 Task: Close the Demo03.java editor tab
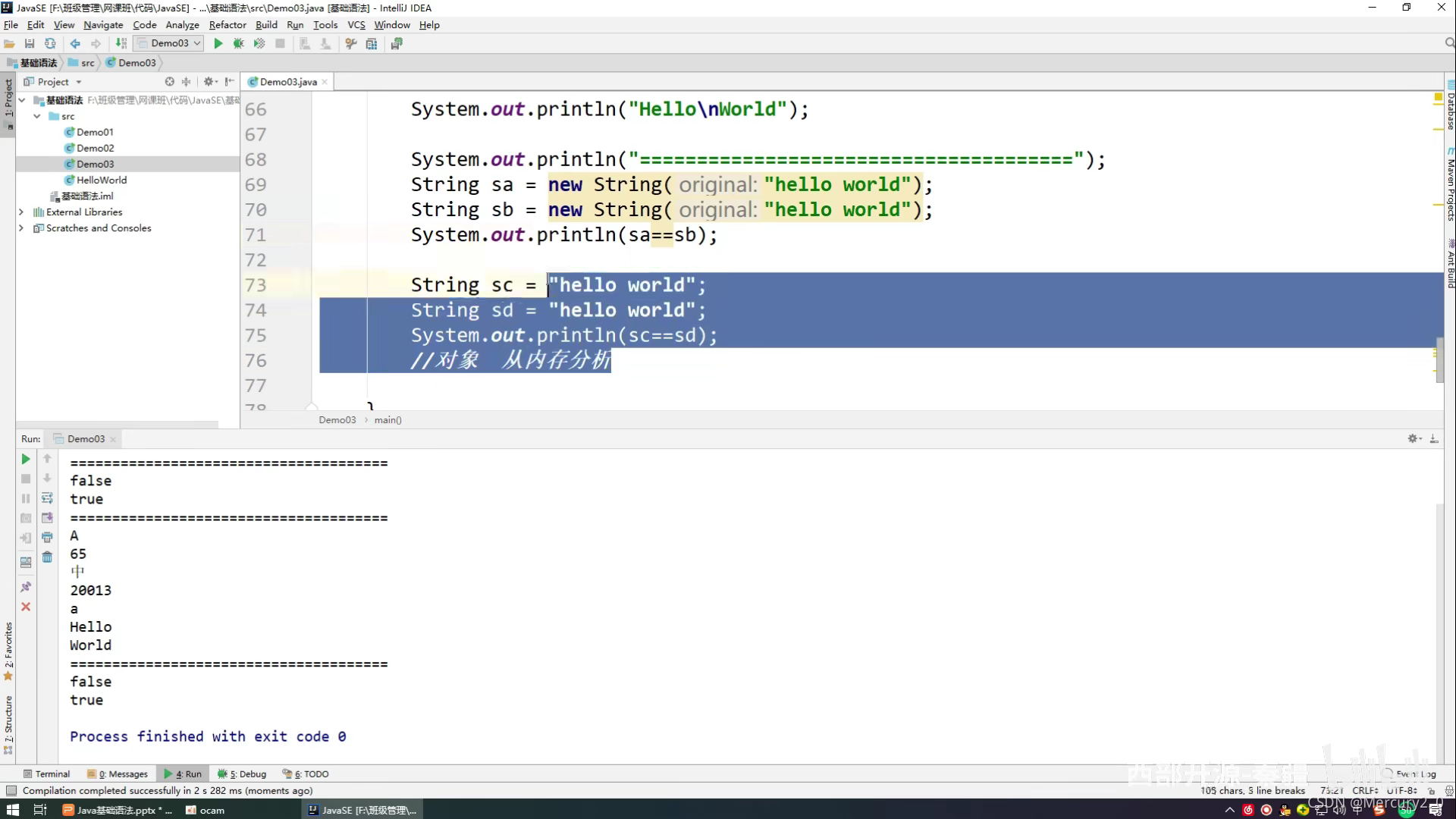pos(325,82)
